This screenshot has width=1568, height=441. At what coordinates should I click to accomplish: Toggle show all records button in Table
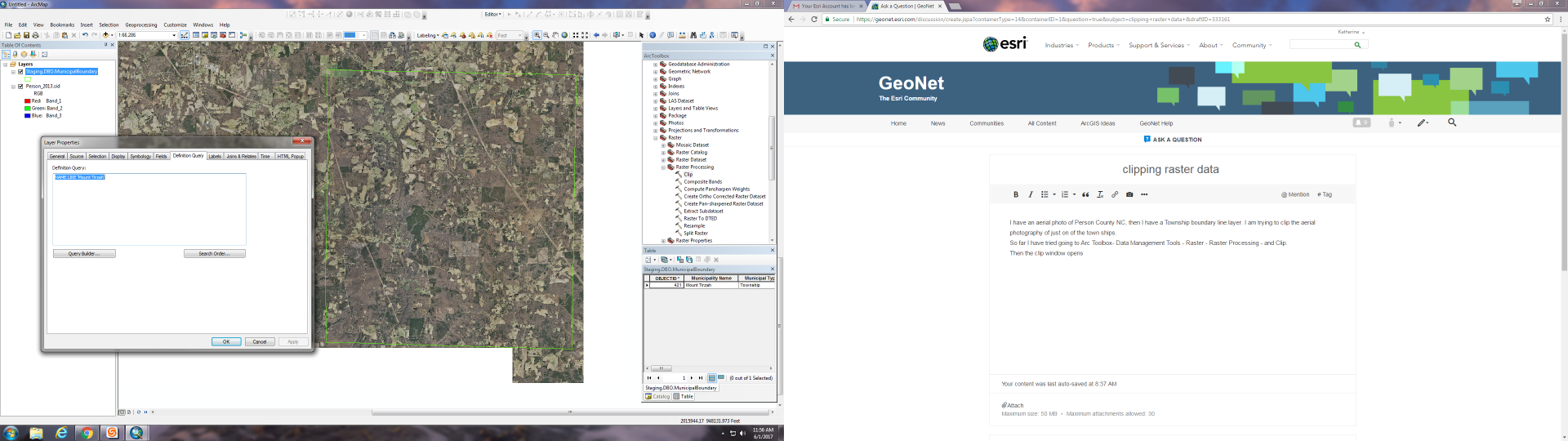point(712,378)
